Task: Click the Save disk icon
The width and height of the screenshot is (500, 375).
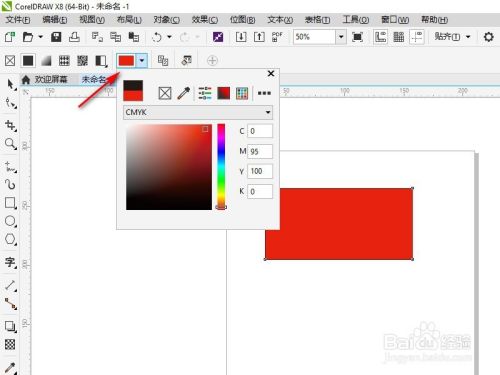Action: pos(56,37)
